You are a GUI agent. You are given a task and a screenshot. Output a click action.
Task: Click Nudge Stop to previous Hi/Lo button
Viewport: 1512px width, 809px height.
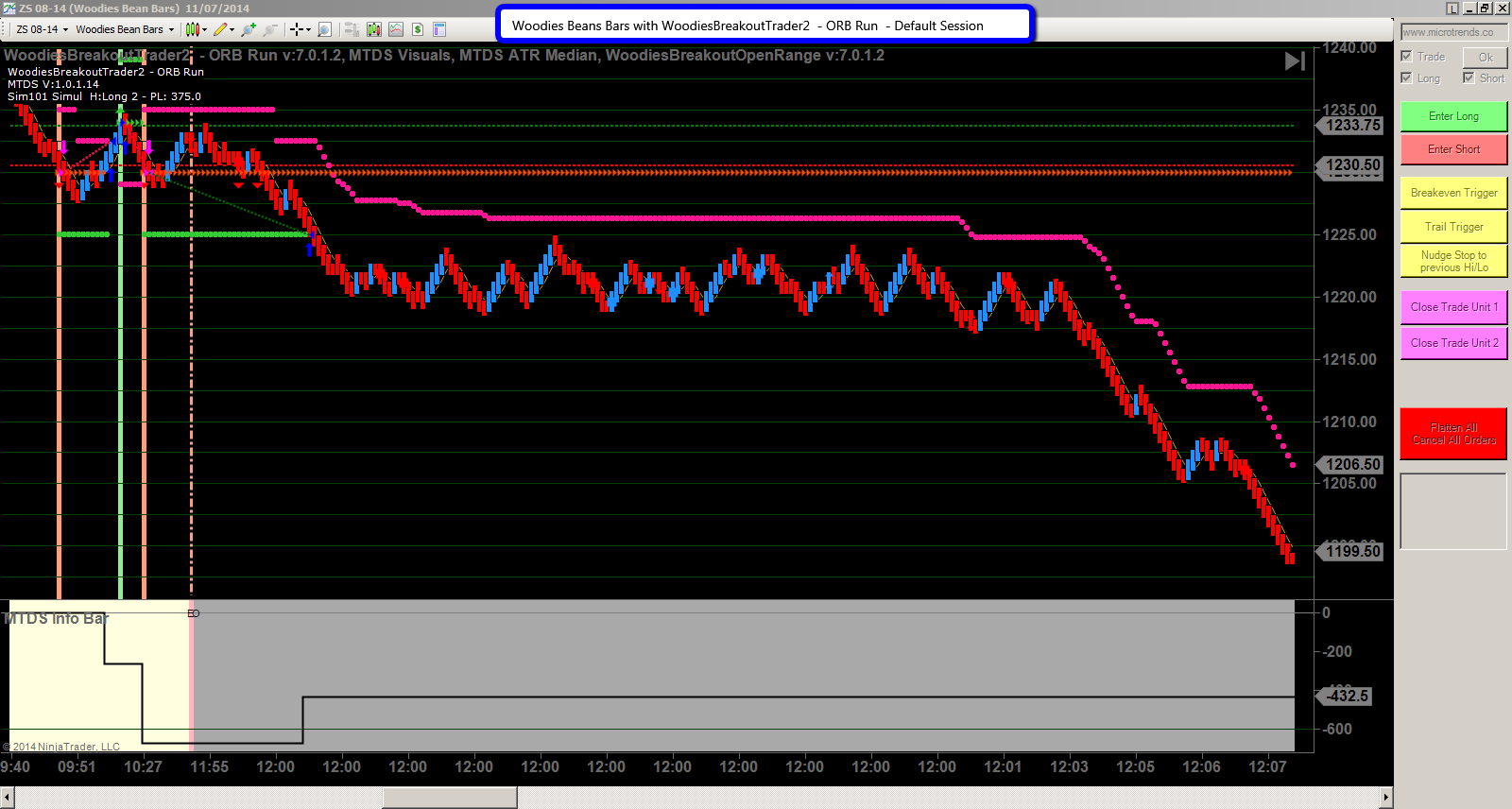tap(1453, 261)
